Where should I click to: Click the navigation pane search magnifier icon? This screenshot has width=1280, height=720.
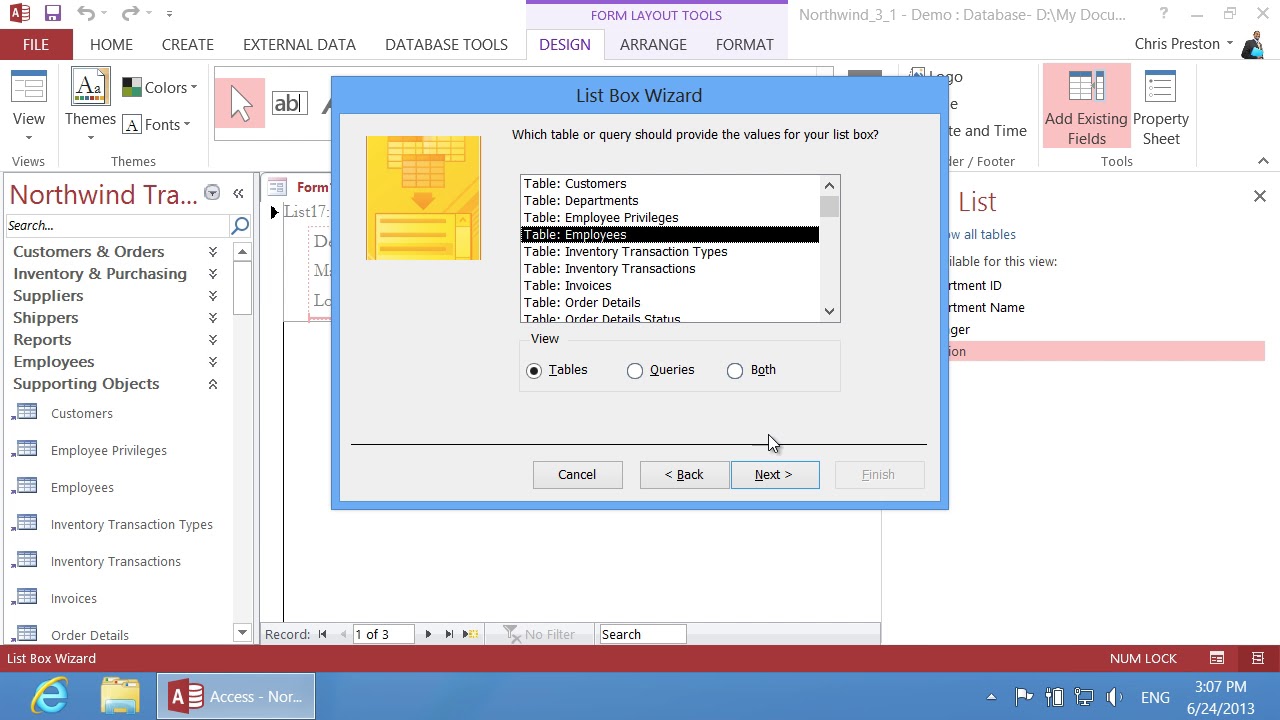(239, 225)
